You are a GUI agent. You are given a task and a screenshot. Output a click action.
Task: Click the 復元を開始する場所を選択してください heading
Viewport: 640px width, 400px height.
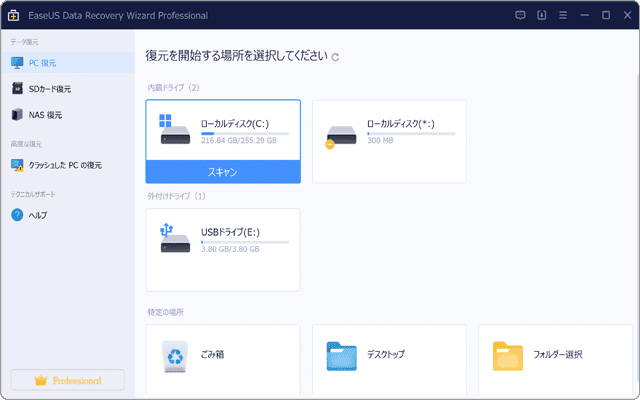pyautogui.click(x=237, y=56)
